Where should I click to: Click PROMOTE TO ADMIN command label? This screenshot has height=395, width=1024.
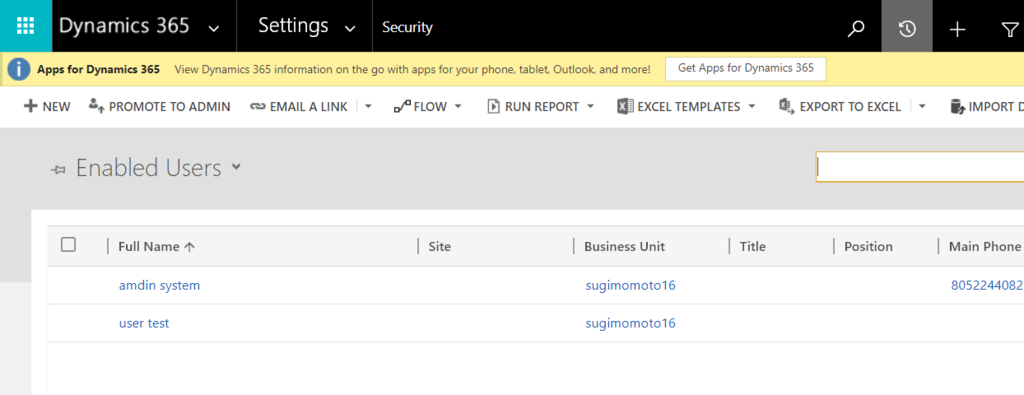[170, 106]
